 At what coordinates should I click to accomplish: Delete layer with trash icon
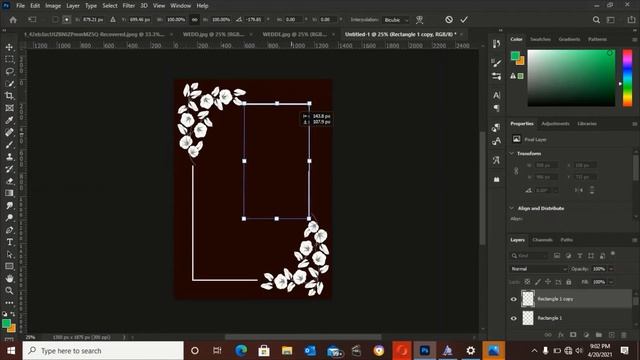click(x=624, y=335)
